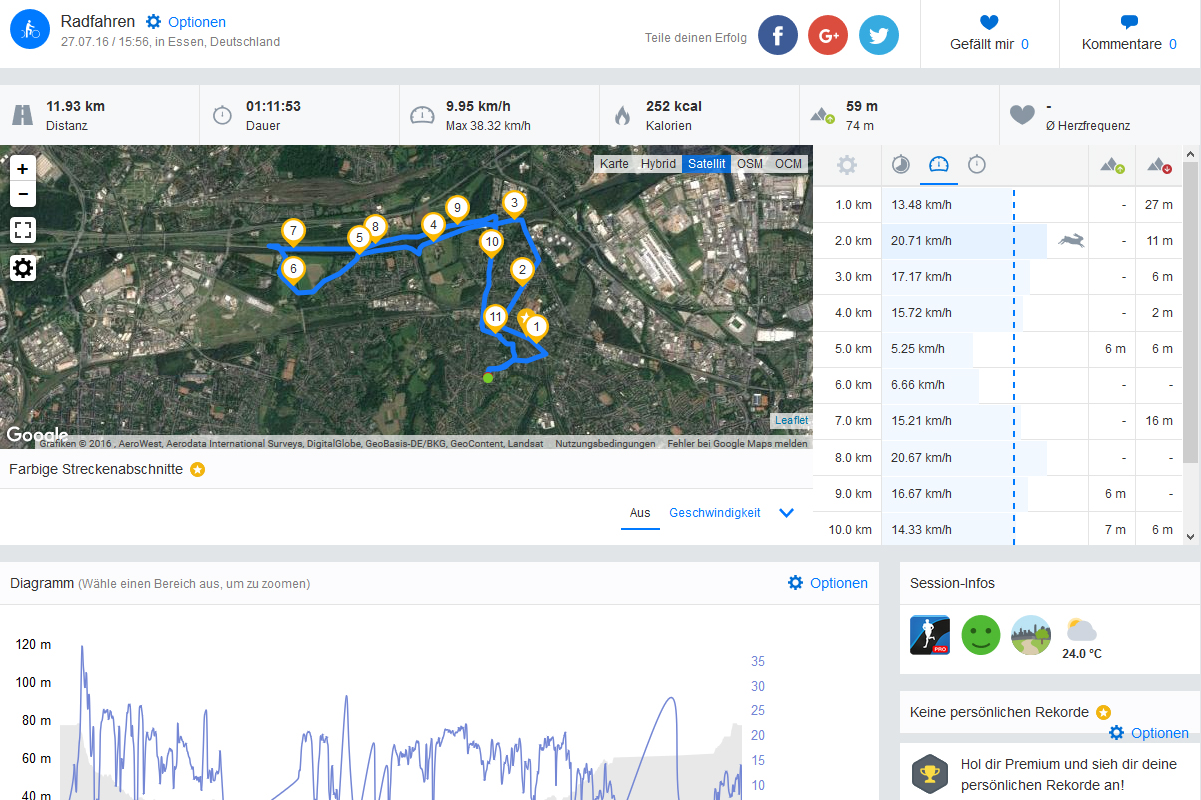
Task: Click the 11.93 km Distanz stat
Action: coord(100,115)
